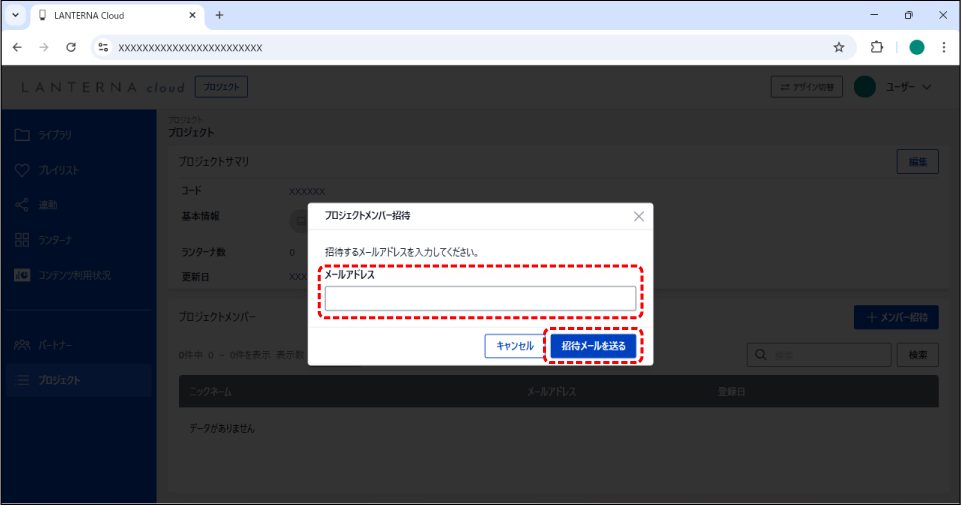Open Chrome's three-dot menu
This screenshot has height=505, width=961.
tap(943, 47)
